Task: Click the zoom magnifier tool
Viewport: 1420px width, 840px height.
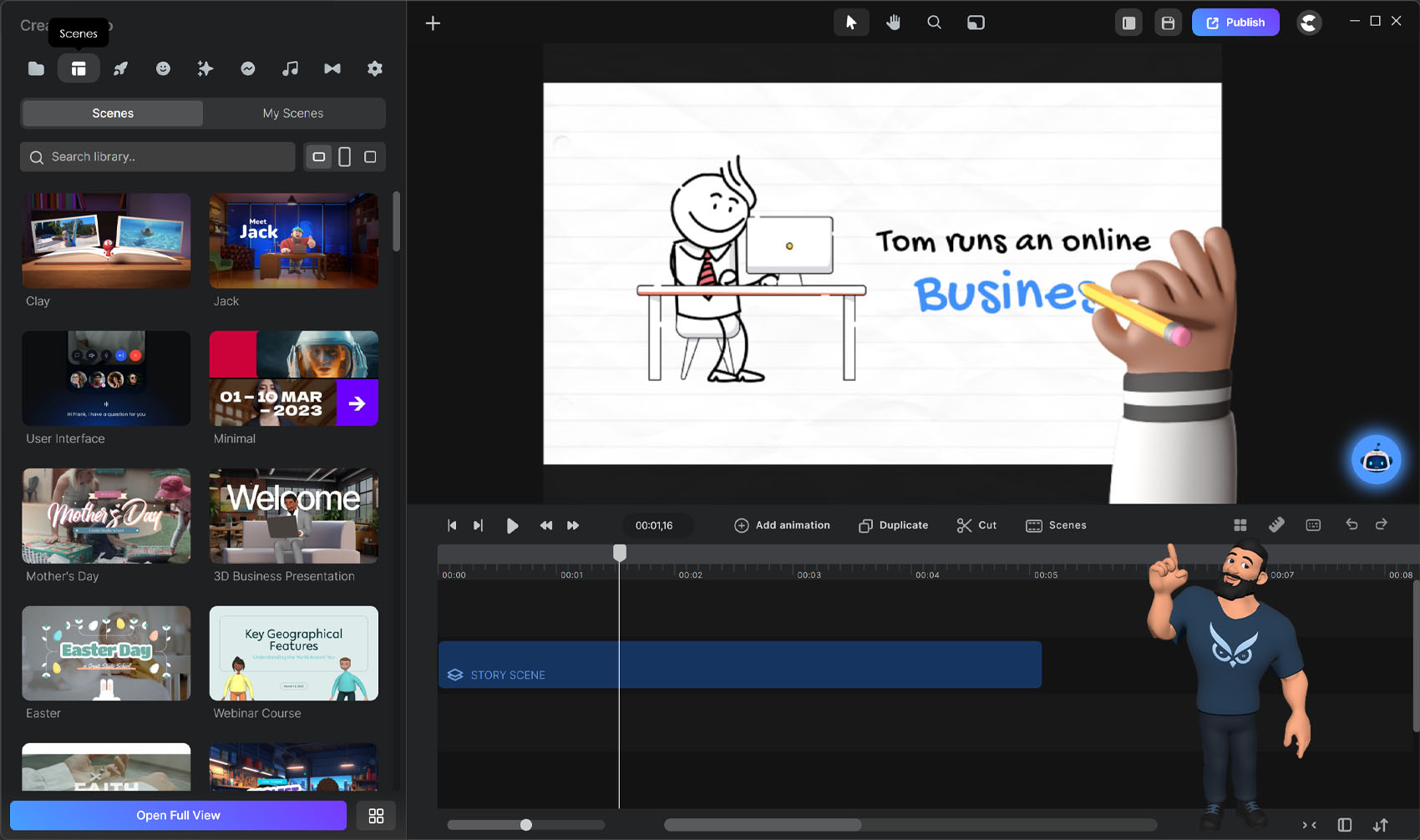Action: tap(934, 23)
